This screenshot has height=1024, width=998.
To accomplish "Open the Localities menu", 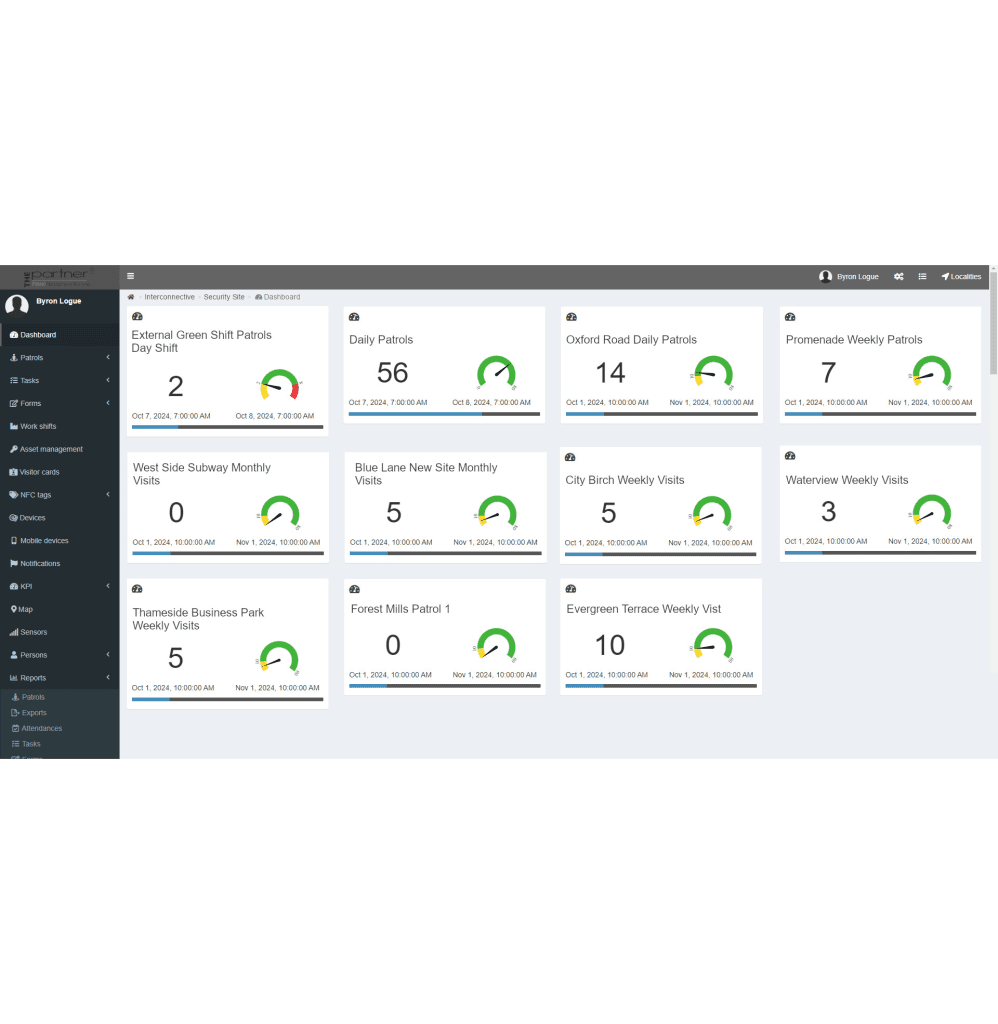I will pos(960,276).
